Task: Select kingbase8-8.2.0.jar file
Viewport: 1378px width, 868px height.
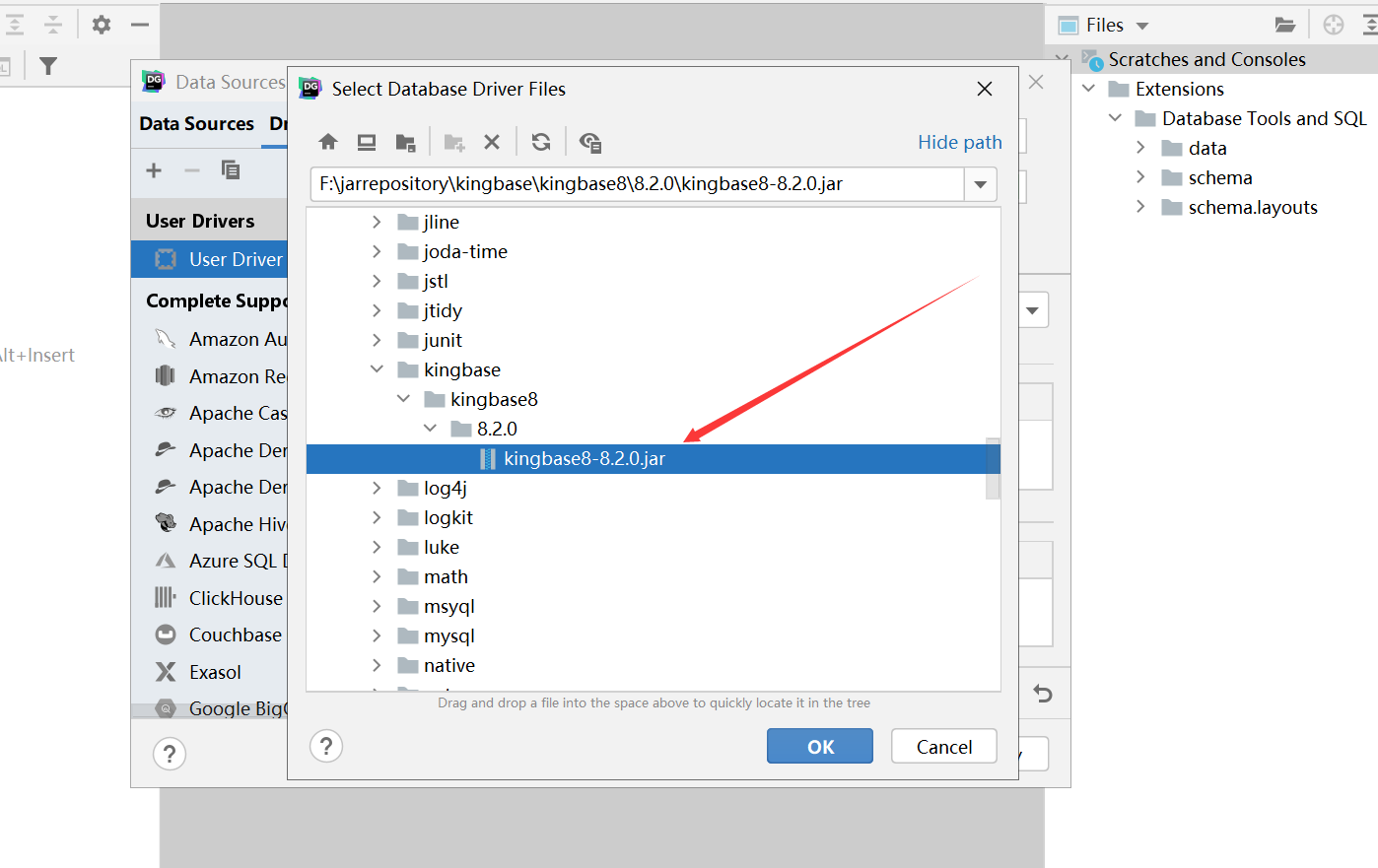Action: [653, 459]
